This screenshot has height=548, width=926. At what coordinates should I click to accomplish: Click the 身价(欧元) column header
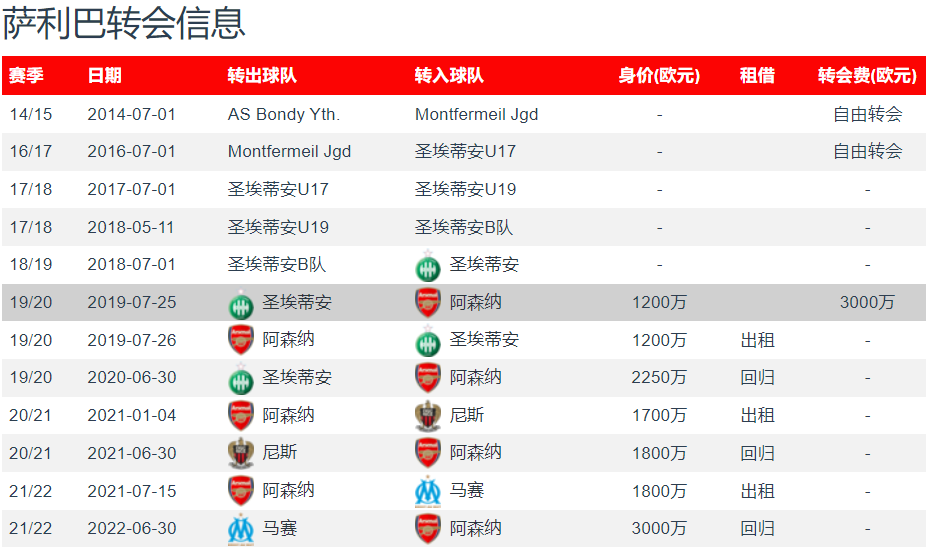point(659,76)
